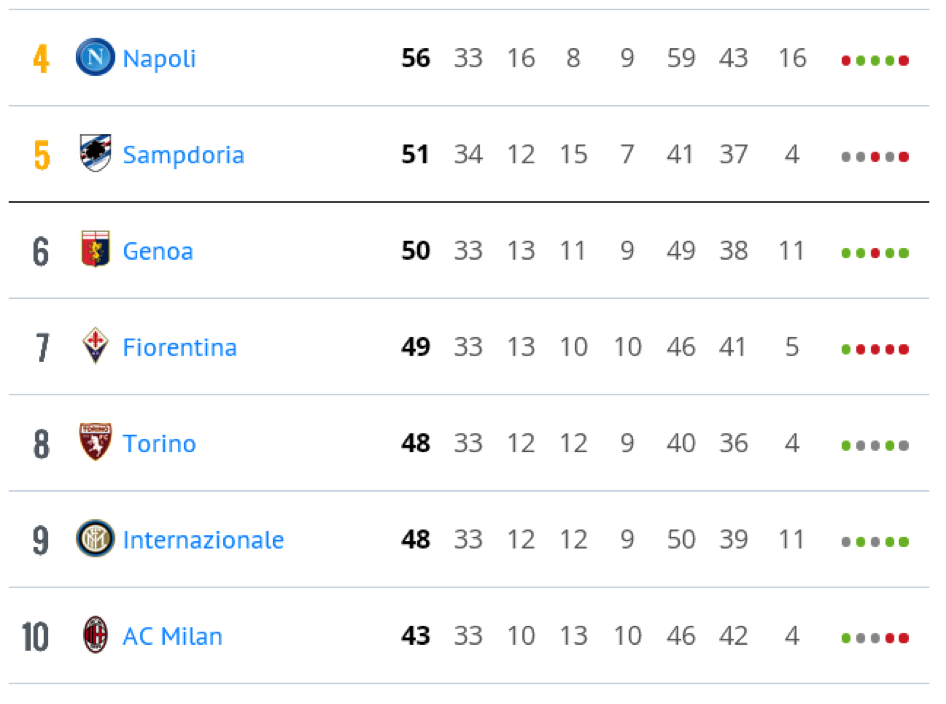Click the Fiorentina club crest icon
Viewport: 946px width, 704px height.
tap(95, 346)
